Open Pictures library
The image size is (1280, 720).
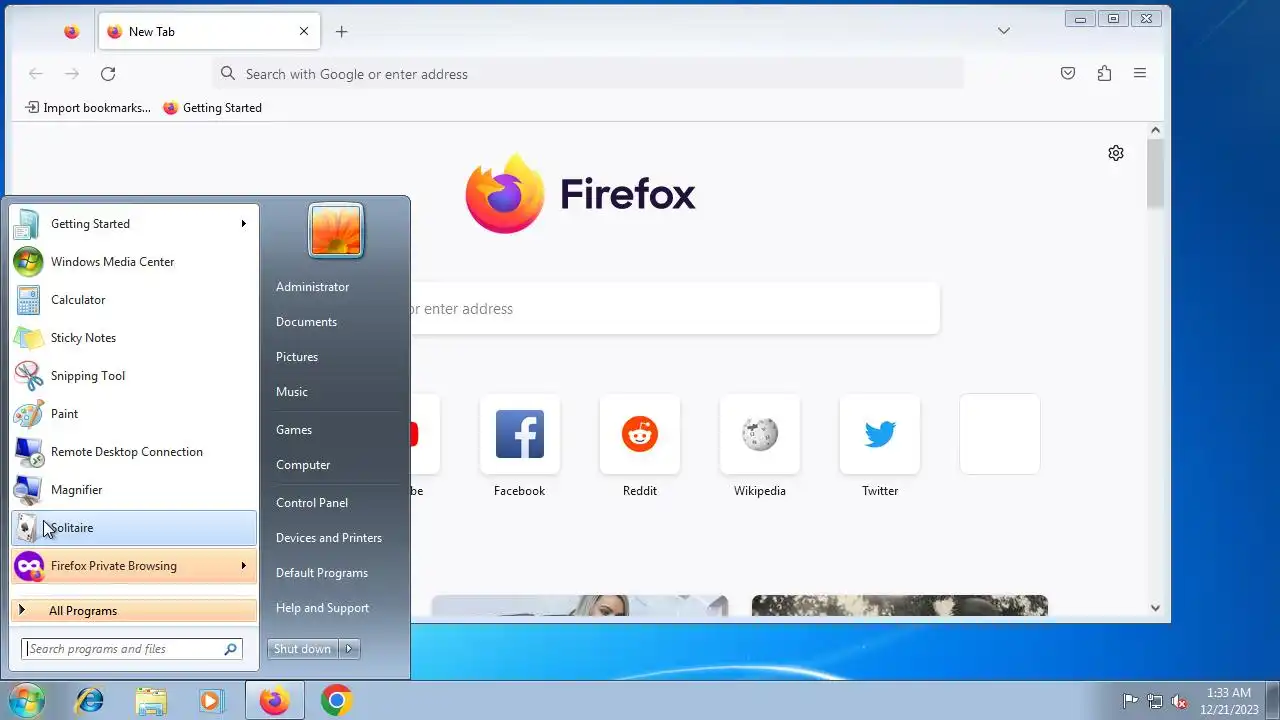(x=297, y=357)
